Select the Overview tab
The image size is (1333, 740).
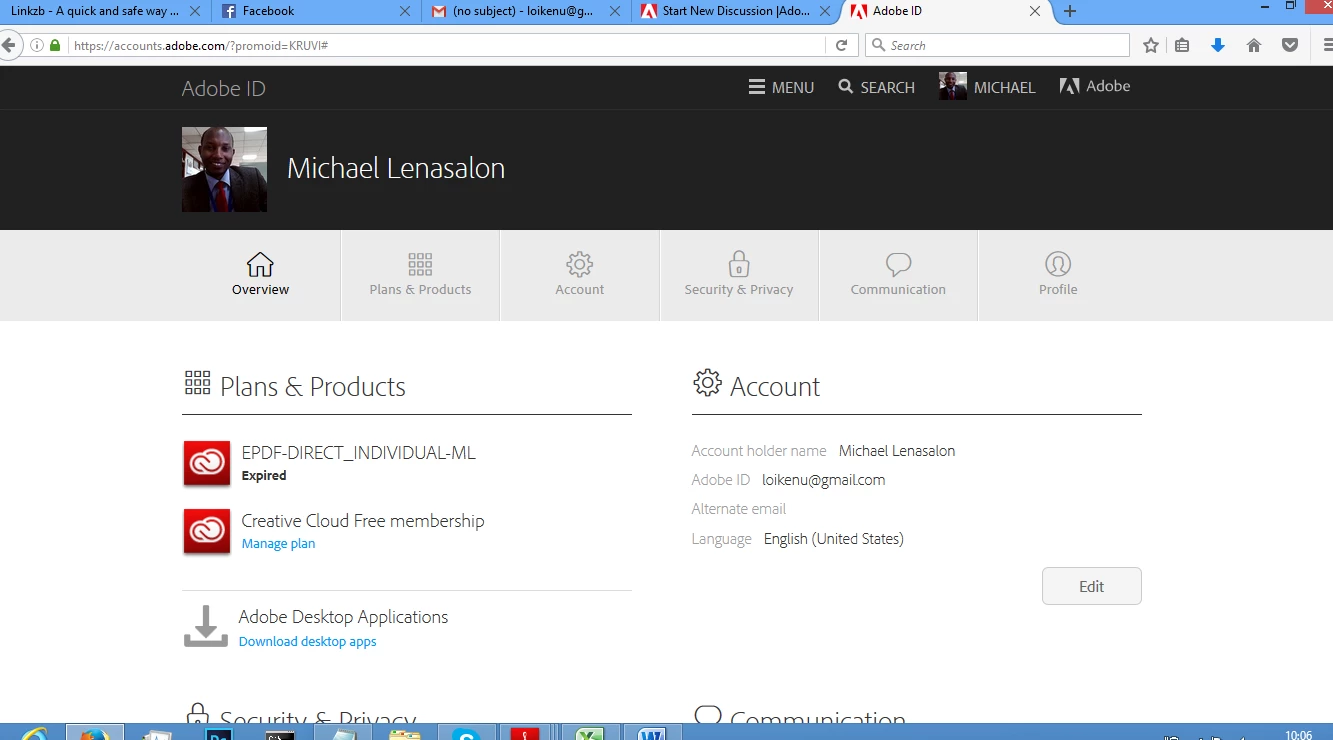pyautogui.click(x=260, y=275)
